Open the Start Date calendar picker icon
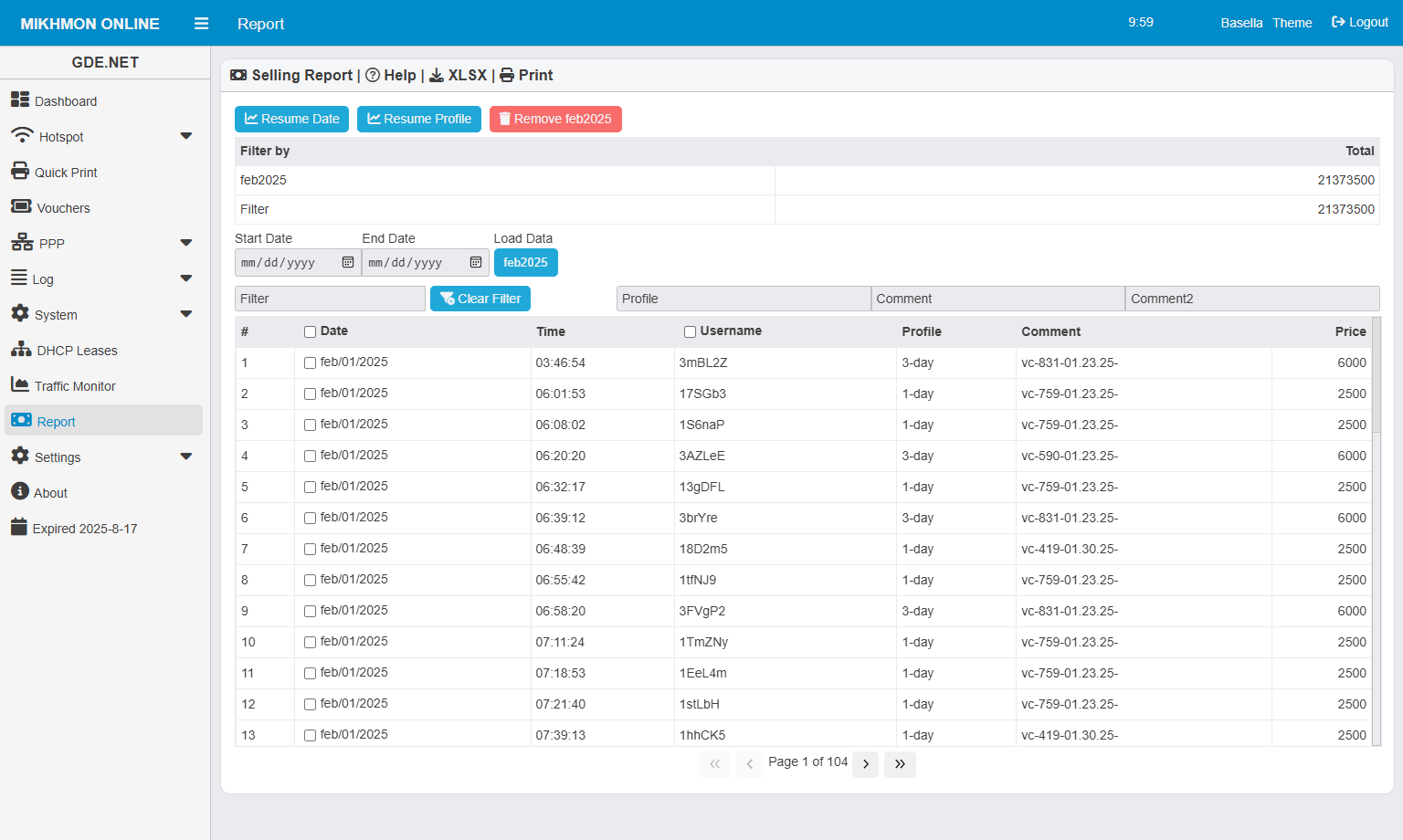Viewport: 1403px width, 840px height. [348, 263]
